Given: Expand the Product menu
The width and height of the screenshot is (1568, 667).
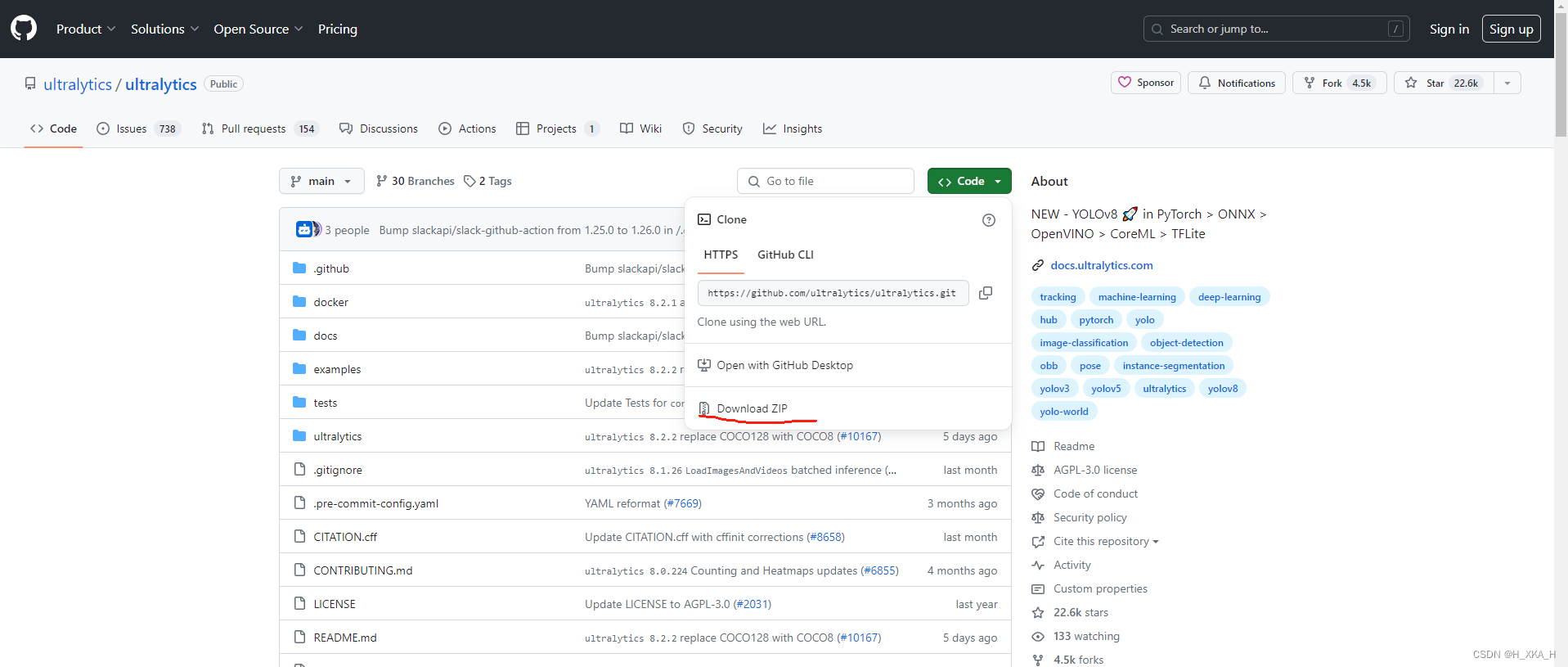Looking at the screenshot, I should tap(86, 29).
